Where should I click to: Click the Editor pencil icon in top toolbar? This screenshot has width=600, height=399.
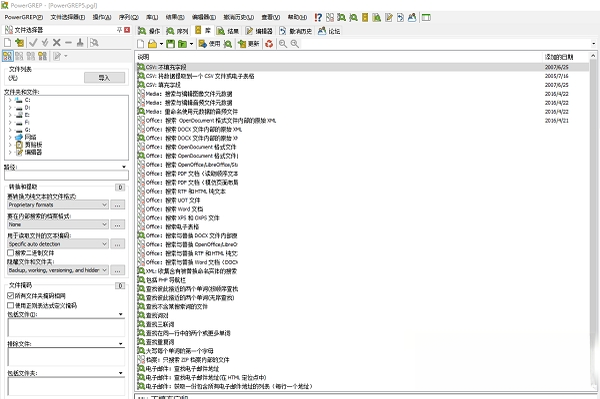389,17
